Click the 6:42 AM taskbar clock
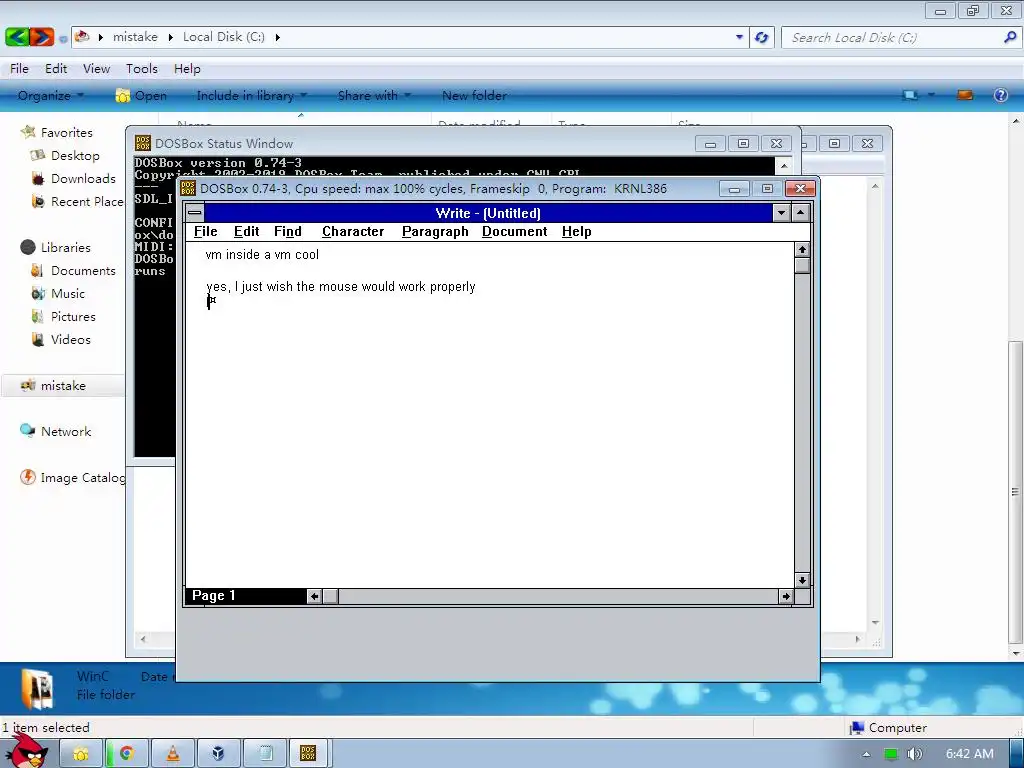This screenshot has width=1024, height=768. pos(969,754)
